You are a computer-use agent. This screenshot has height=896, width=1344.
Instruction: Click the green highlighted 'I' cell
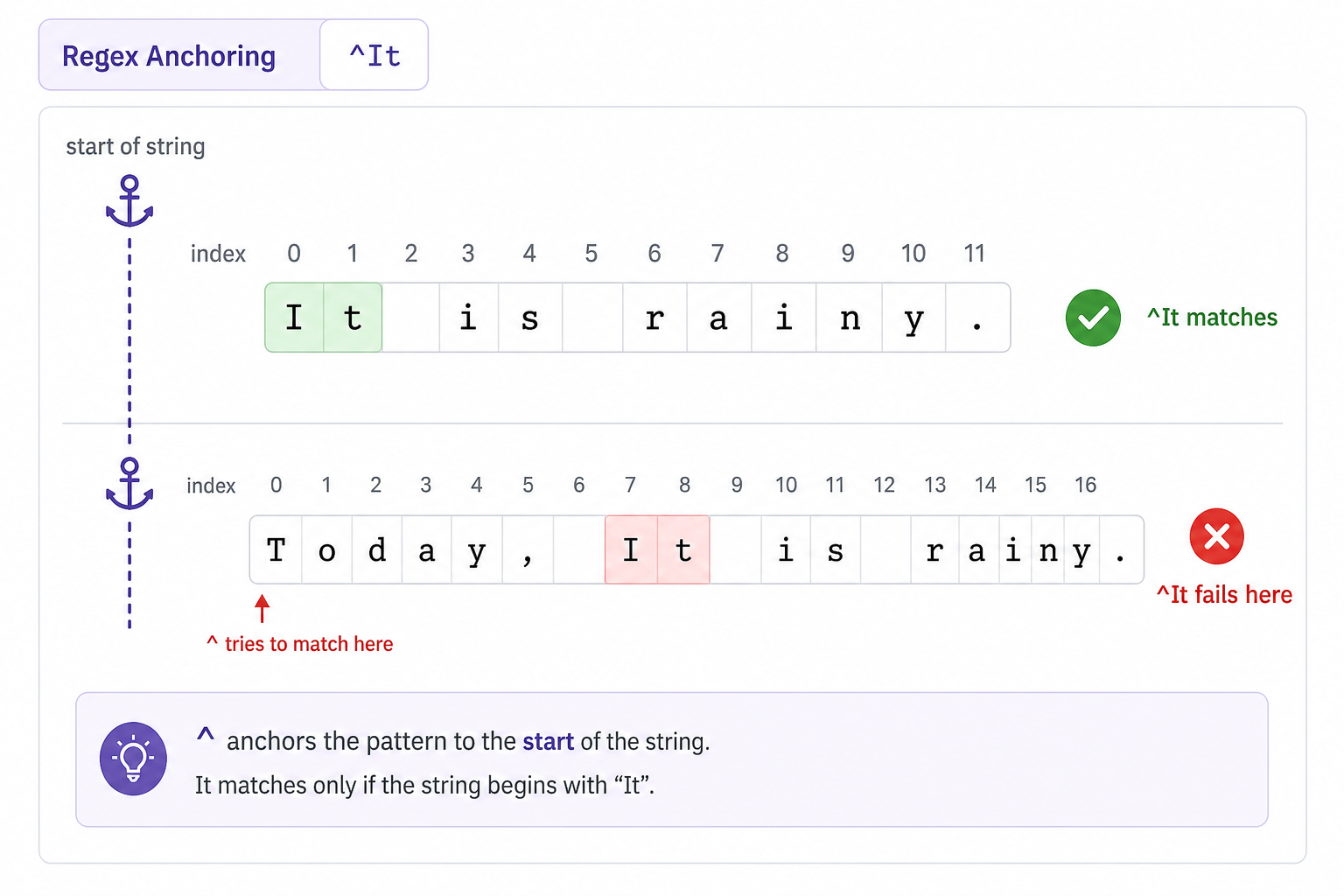tap(294, 318)
